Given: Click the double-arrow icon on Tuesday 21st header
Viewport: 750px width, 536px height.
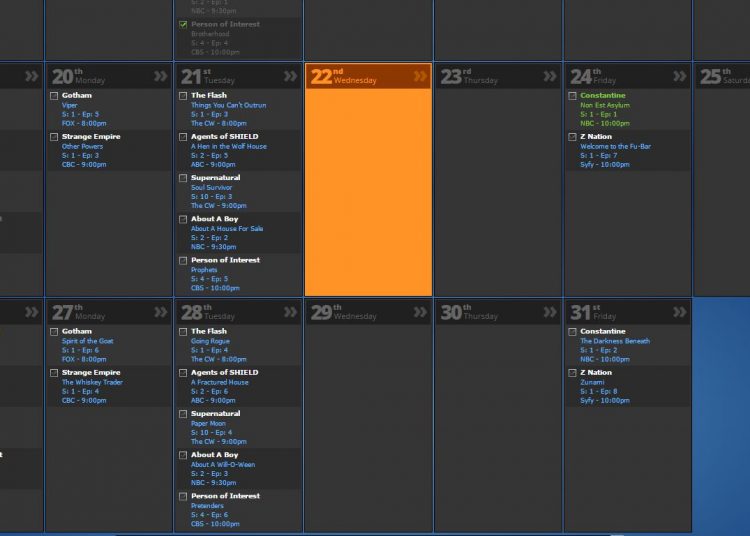Looking at the screenshot, I should (x=291, y=76).
